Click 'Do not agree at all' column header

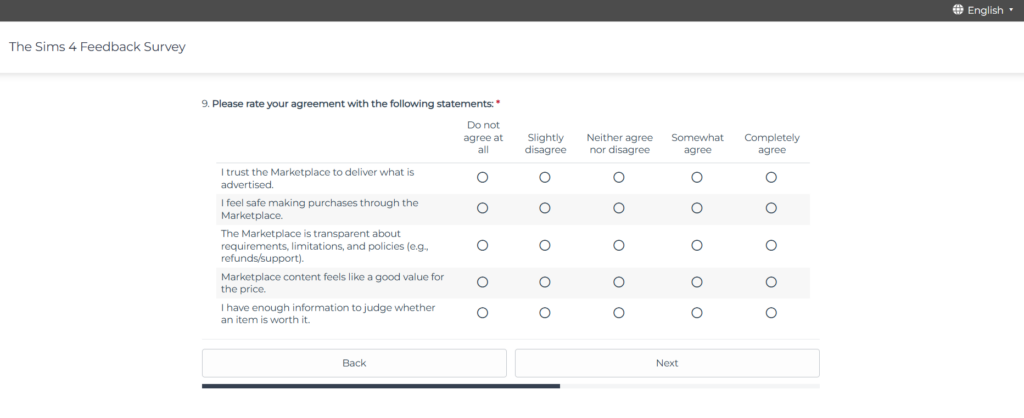click(x=483, y=137)
